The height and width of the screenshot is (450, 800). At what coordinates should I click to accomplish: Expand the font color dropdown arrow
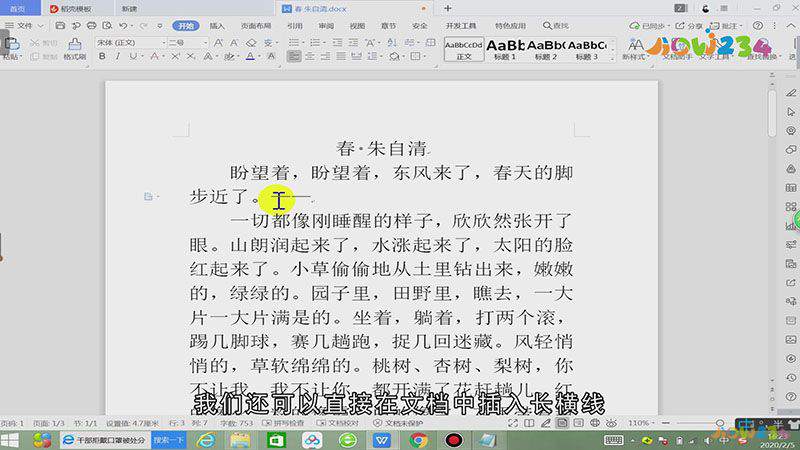258,56
